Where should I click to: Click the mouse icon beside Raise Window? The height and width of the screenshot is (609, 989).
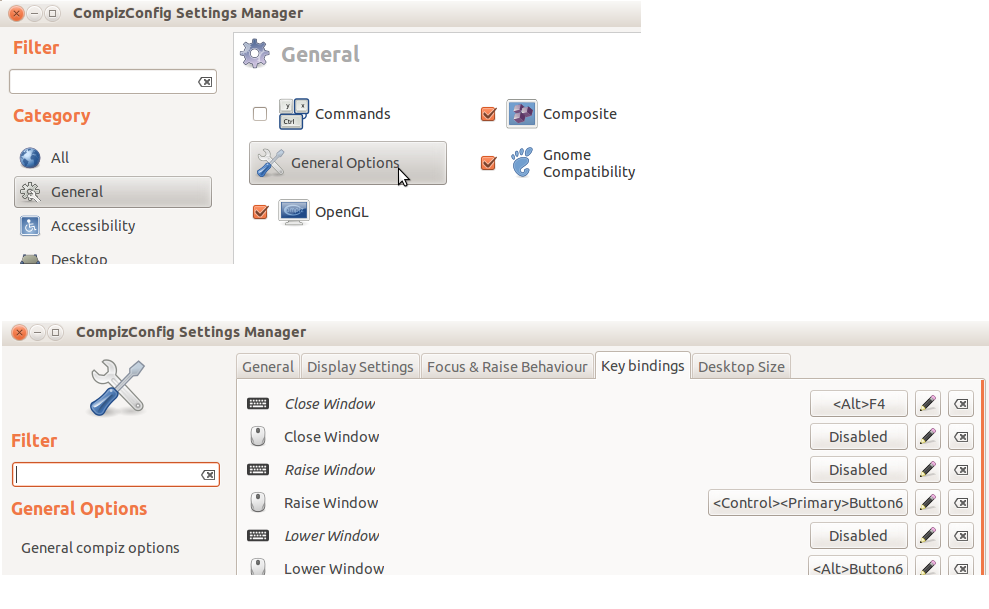pyautogui.click(x=258, y=502)
